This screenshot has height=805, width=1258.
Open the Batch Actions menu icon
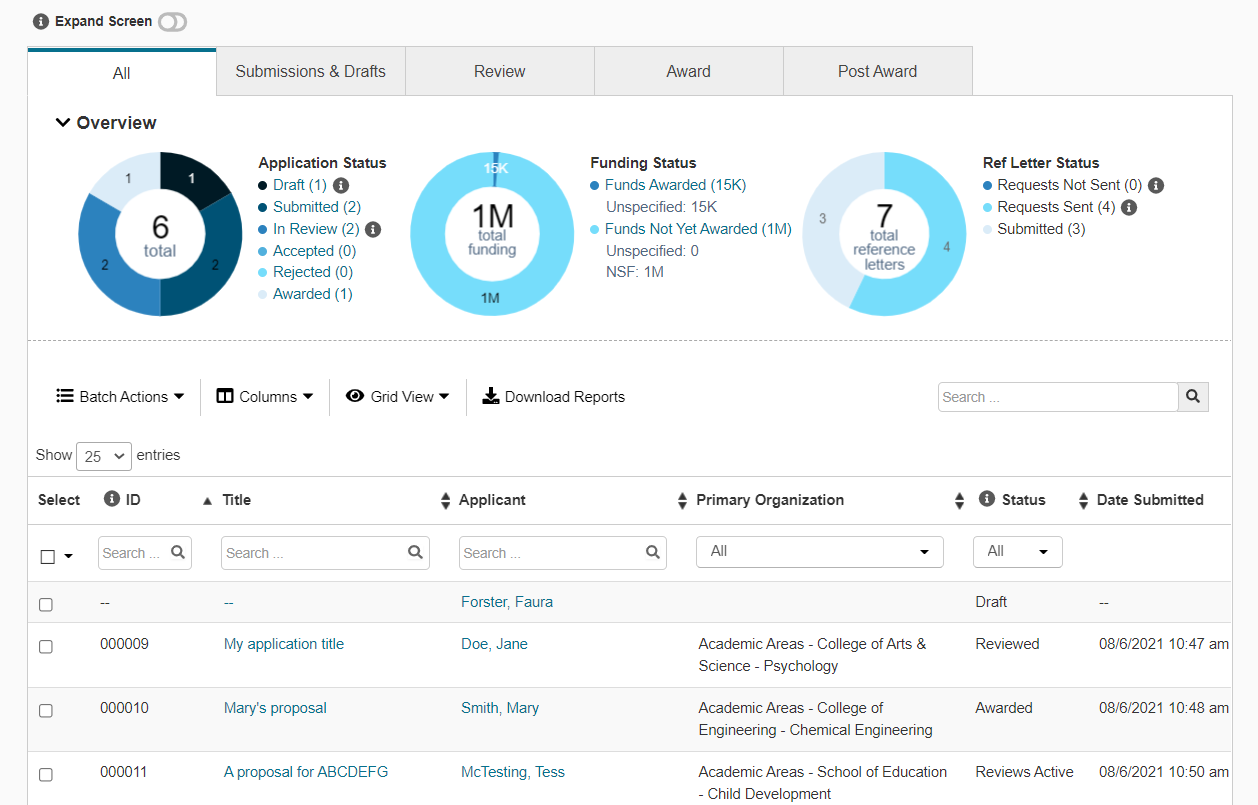66,396
